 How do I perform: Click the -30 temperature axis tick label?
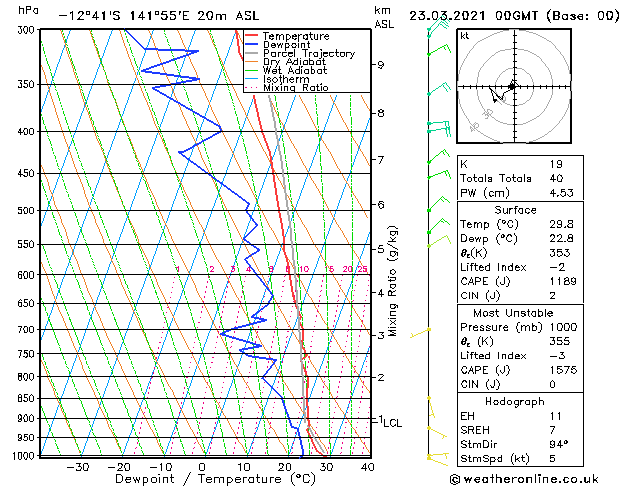(77, 467)
